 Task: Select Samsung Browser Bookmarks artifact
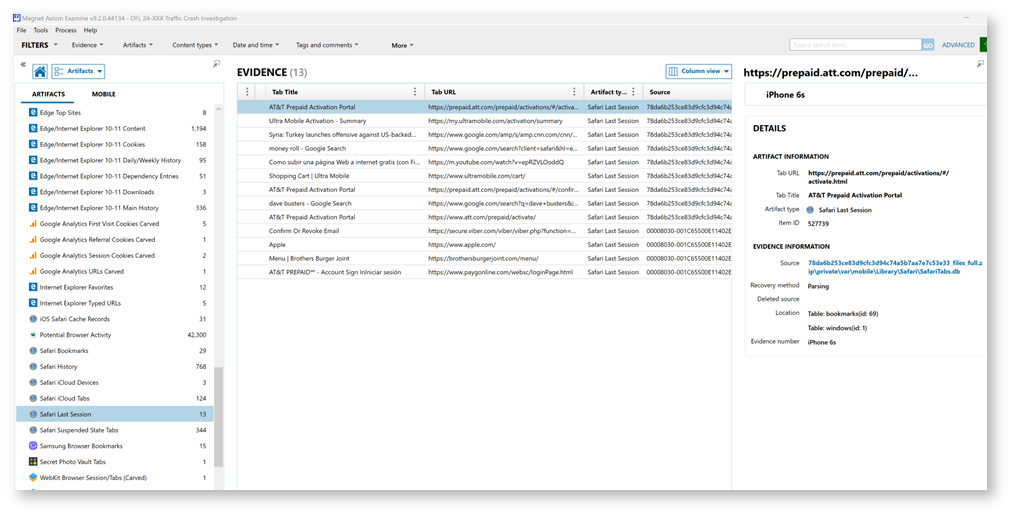point(115,446)
